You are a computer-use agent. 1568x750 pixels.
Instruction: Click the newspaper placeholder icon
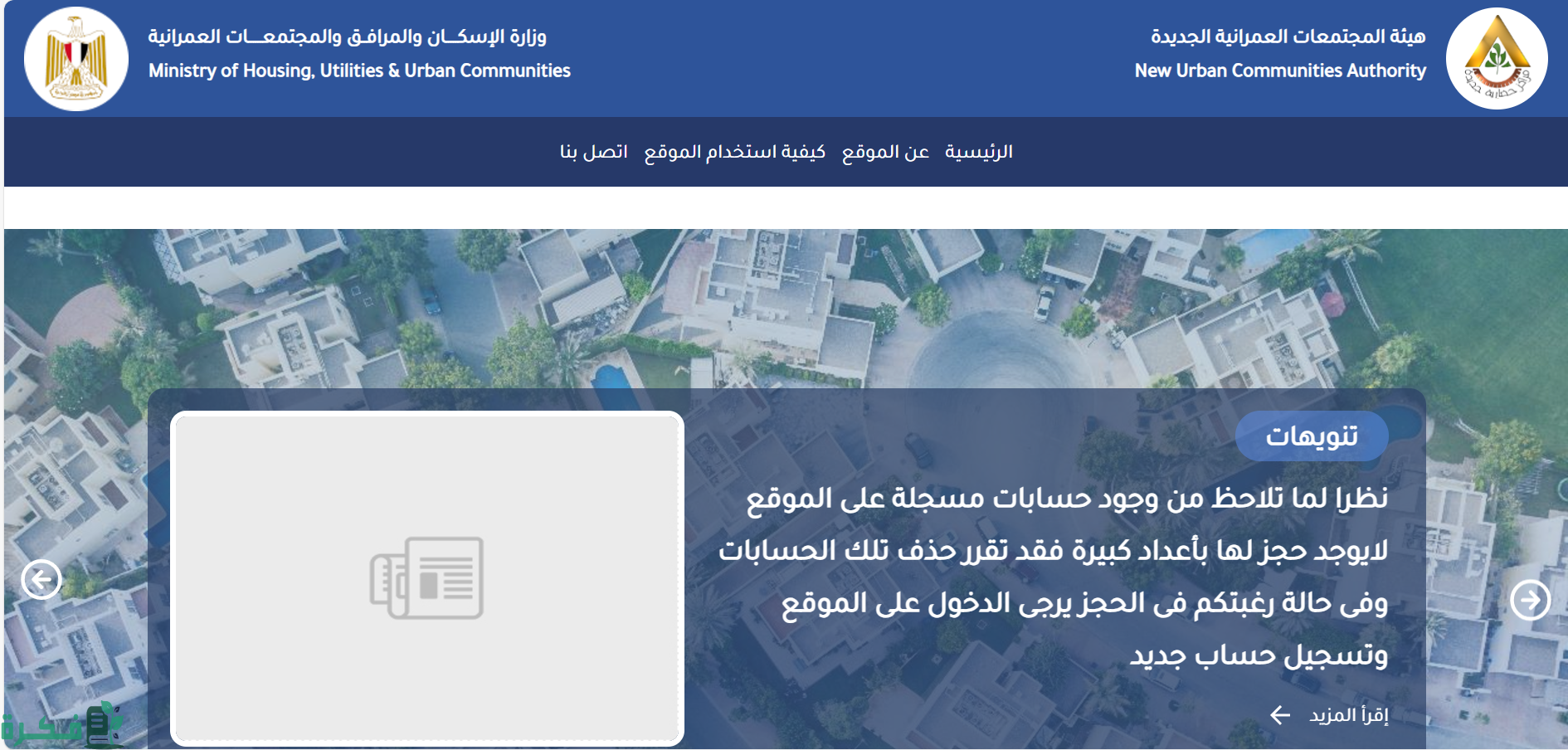[426, 577]
